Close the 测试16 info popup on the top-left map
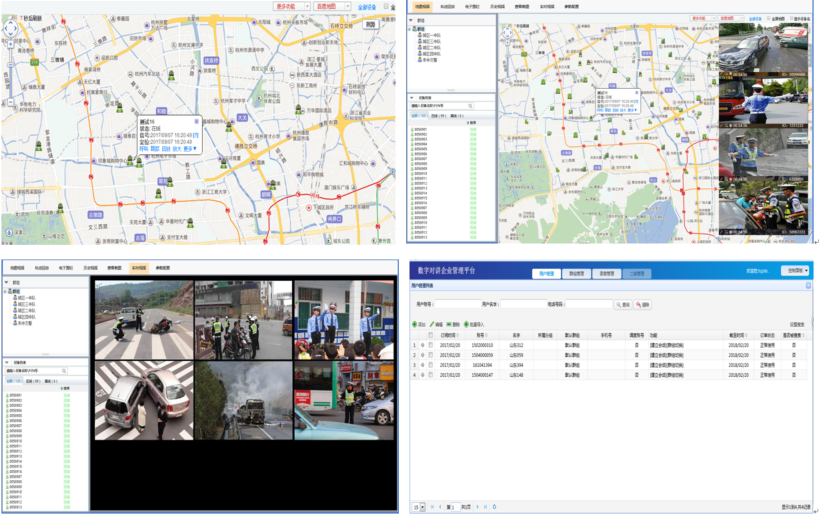820x514 pixels. (196, 121)
